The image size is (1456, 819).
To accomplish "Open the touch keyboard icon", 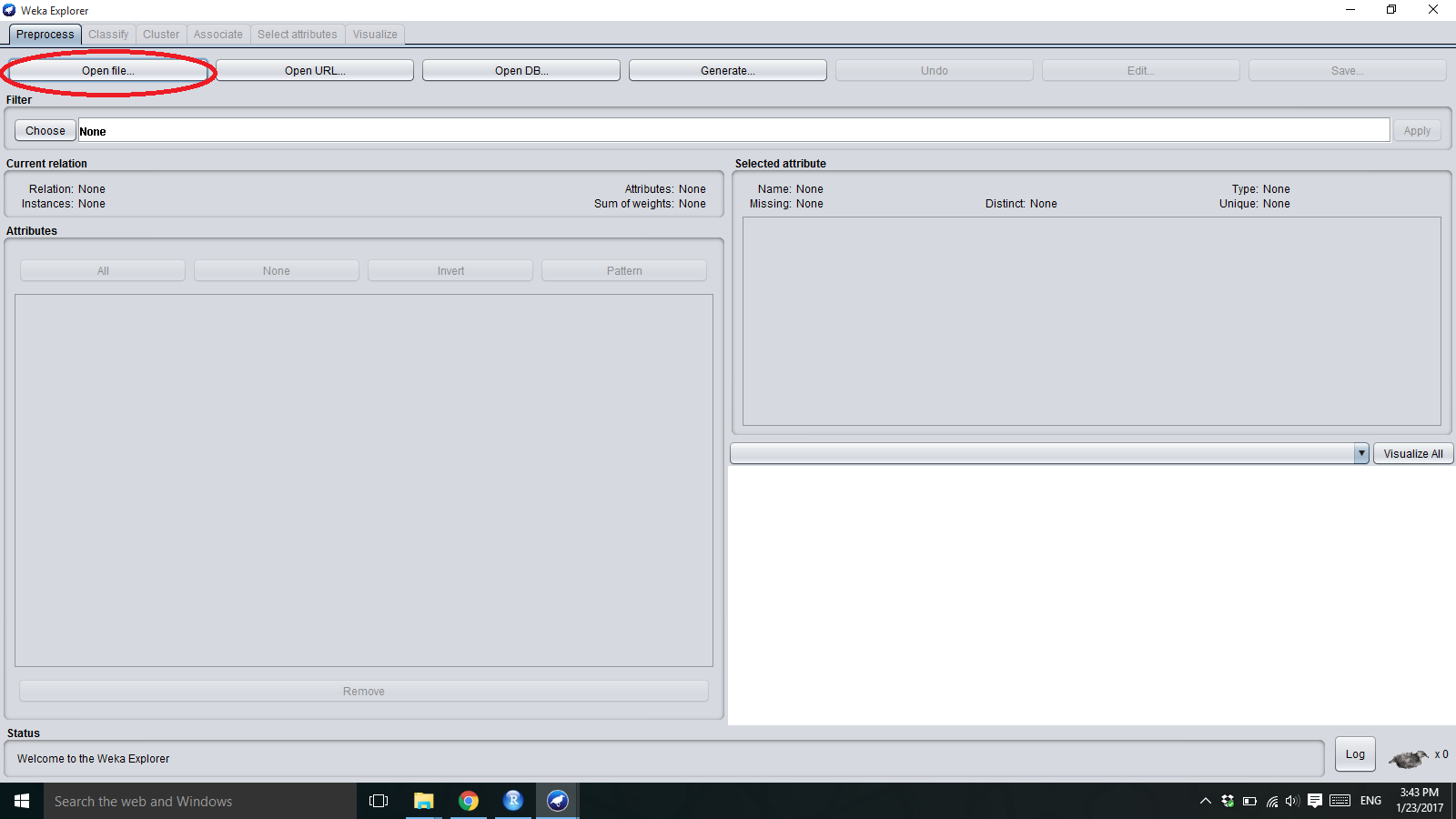I will [1340, 801].
